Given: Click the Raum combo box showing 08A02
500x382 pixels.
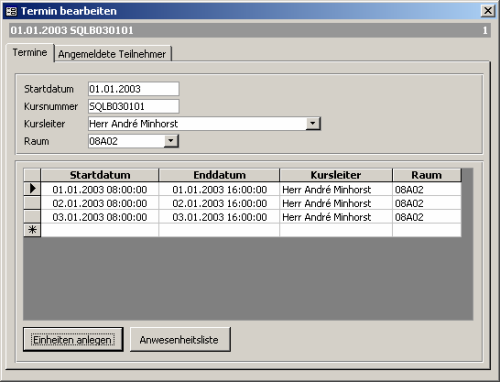Looking at the screenshot, I should click(126, 141).
